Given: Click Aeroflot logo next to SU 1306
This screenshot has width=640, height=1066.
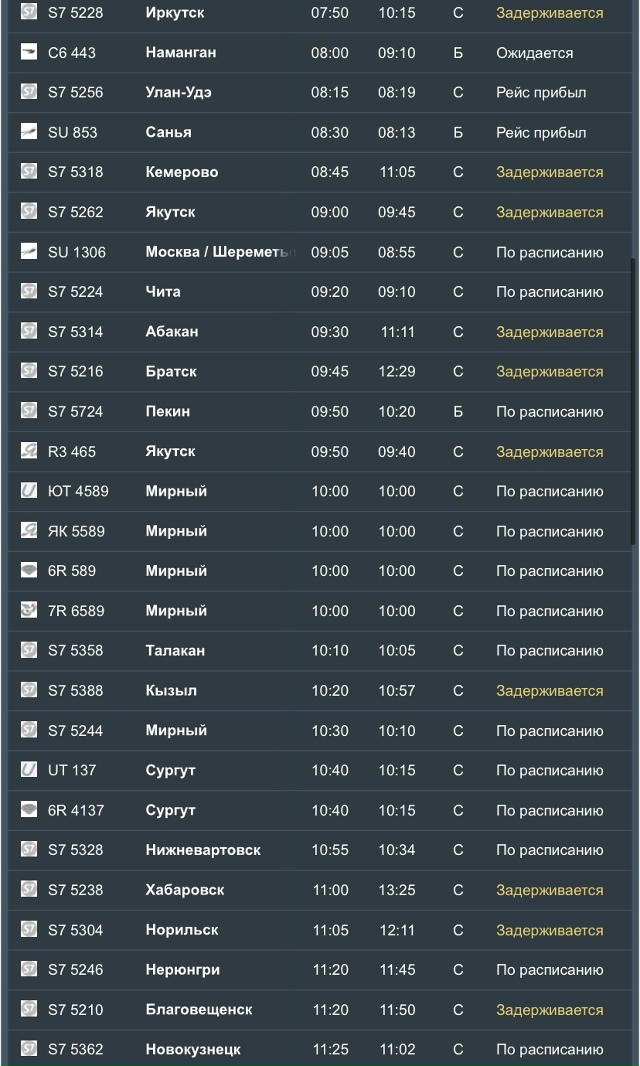Looking at the screenshot, I should pos(29,252).
